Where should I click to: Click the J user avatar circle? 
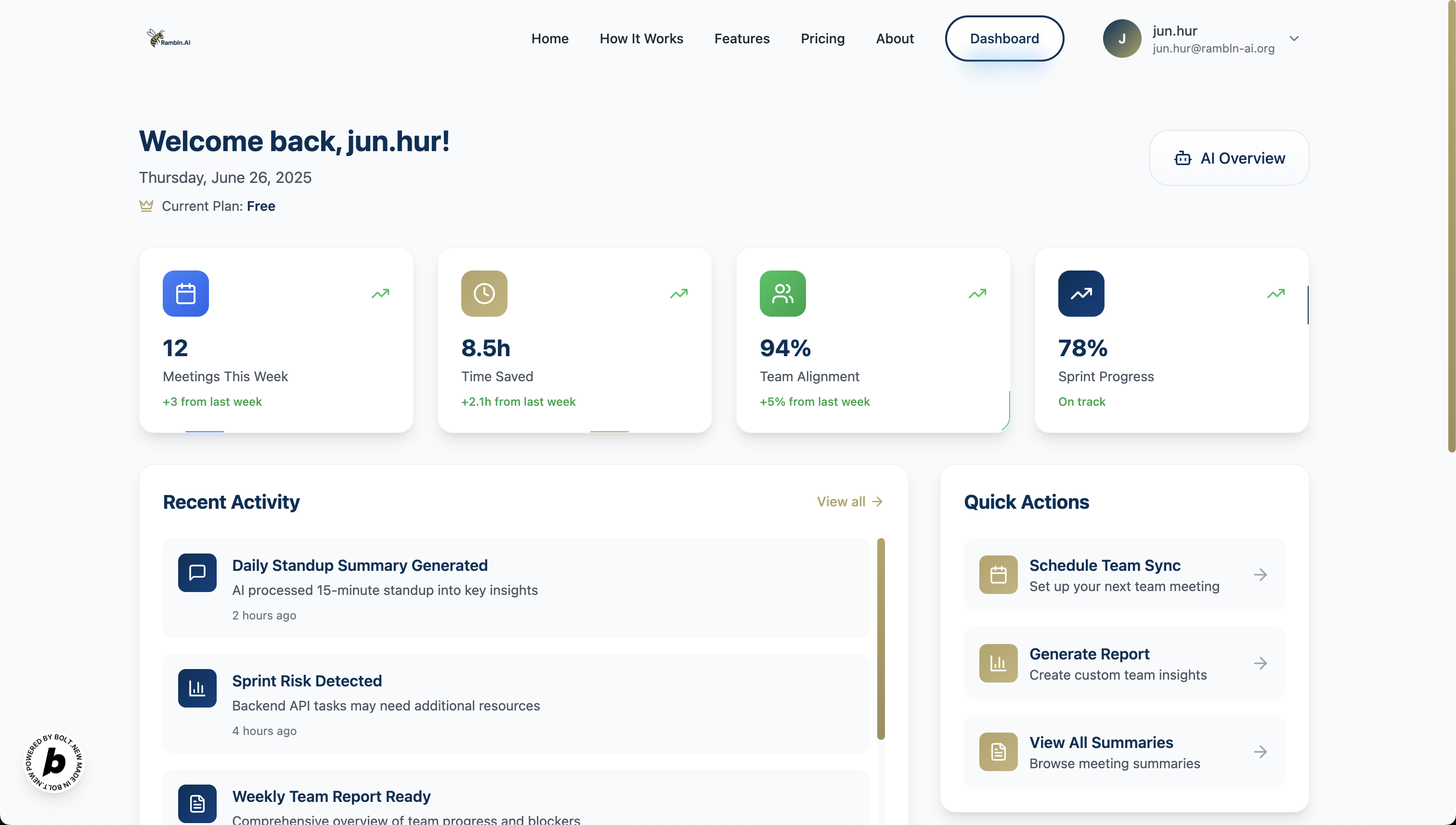click(x=1122, y=39)
